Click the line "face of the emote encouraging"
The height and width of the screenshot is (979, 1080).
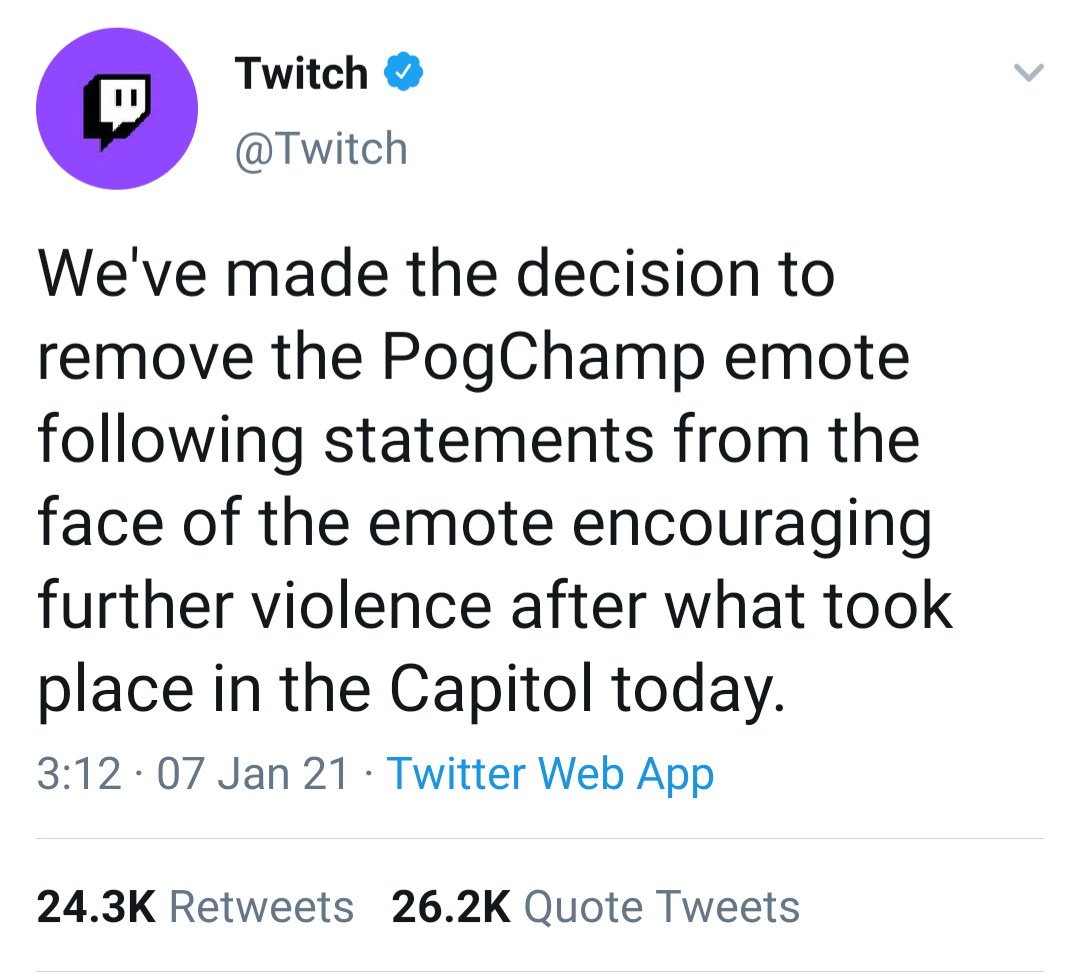point(485,523)
